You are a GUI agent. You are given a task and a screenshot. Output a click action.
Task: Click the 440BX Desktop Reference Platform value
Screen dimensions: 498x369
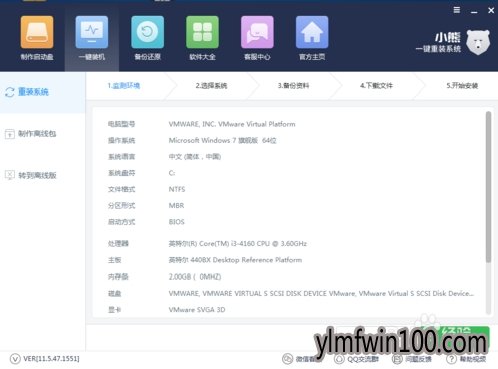235,260
